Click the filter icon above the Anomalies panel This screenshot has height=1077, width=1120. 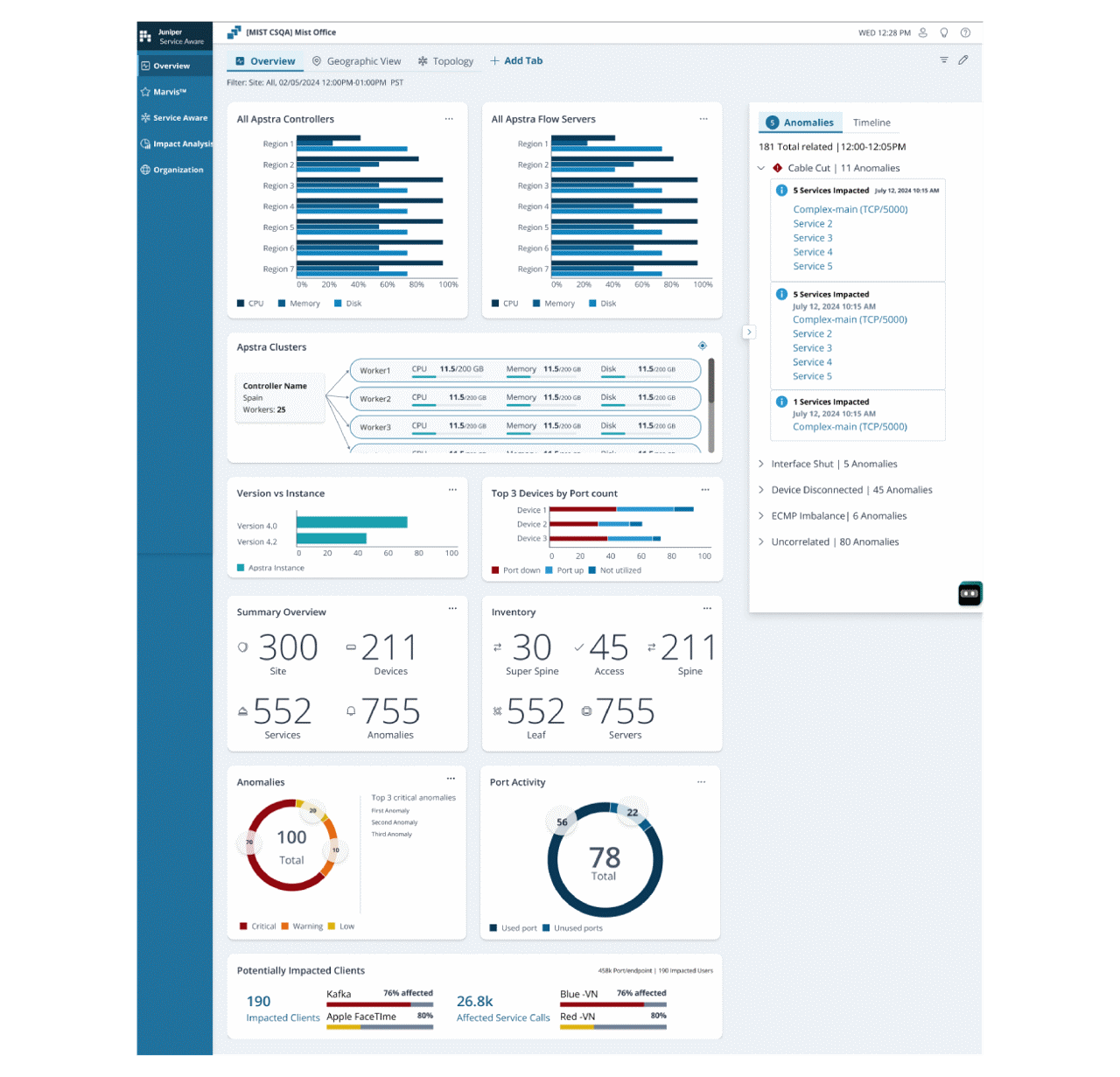[x=943, y=60]
